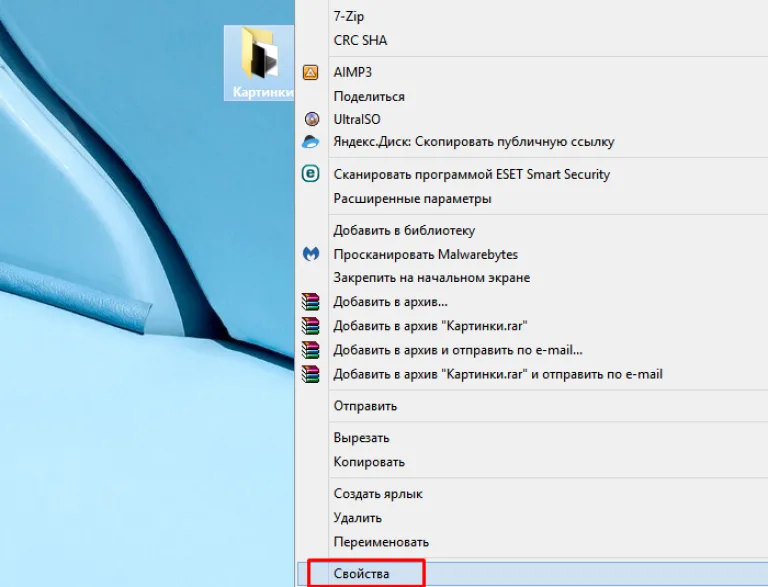Click WinRAR icon beside Добавить в архив "Картинки.rar"
Screen dimensions: 768x587
click(311, 325)
